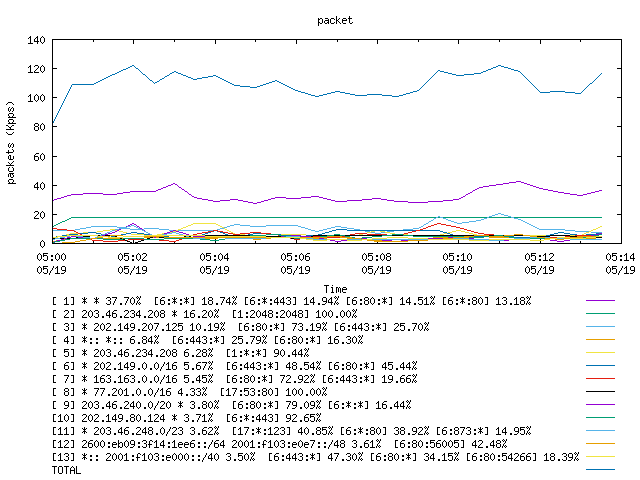Click "[17:*:123] 40.85%" in row 11
This screenshot has height=480, width=640.
pos(282,431)
